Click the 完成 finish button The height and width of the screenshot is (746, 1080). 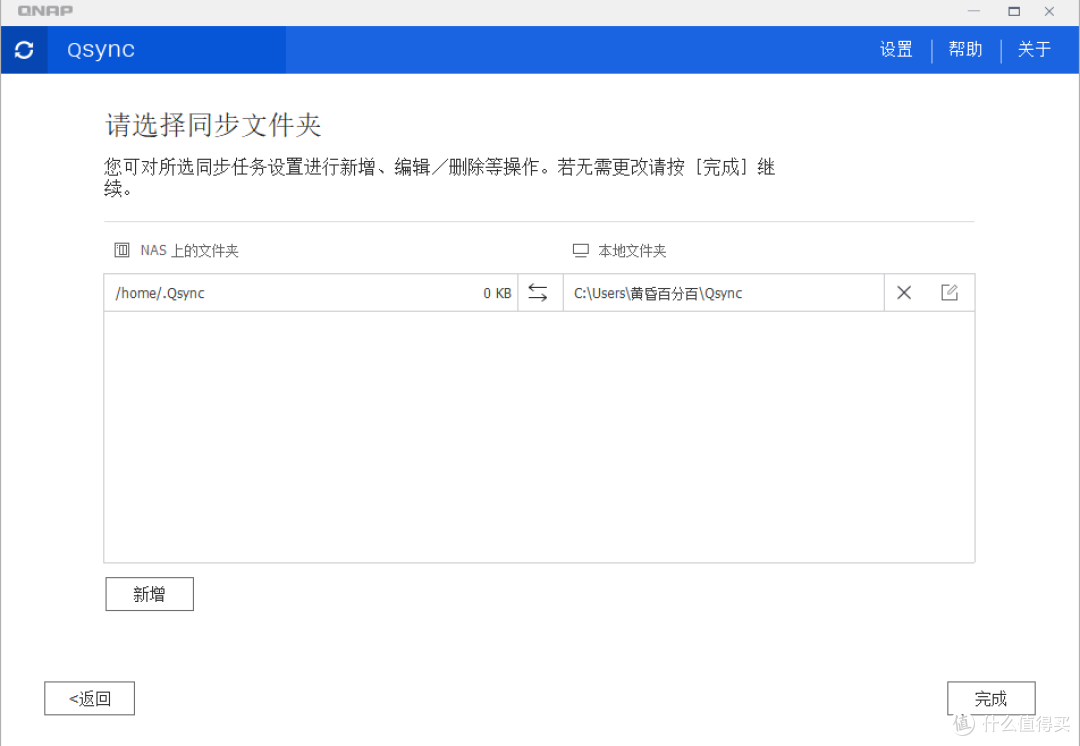[x=991, y=698]
